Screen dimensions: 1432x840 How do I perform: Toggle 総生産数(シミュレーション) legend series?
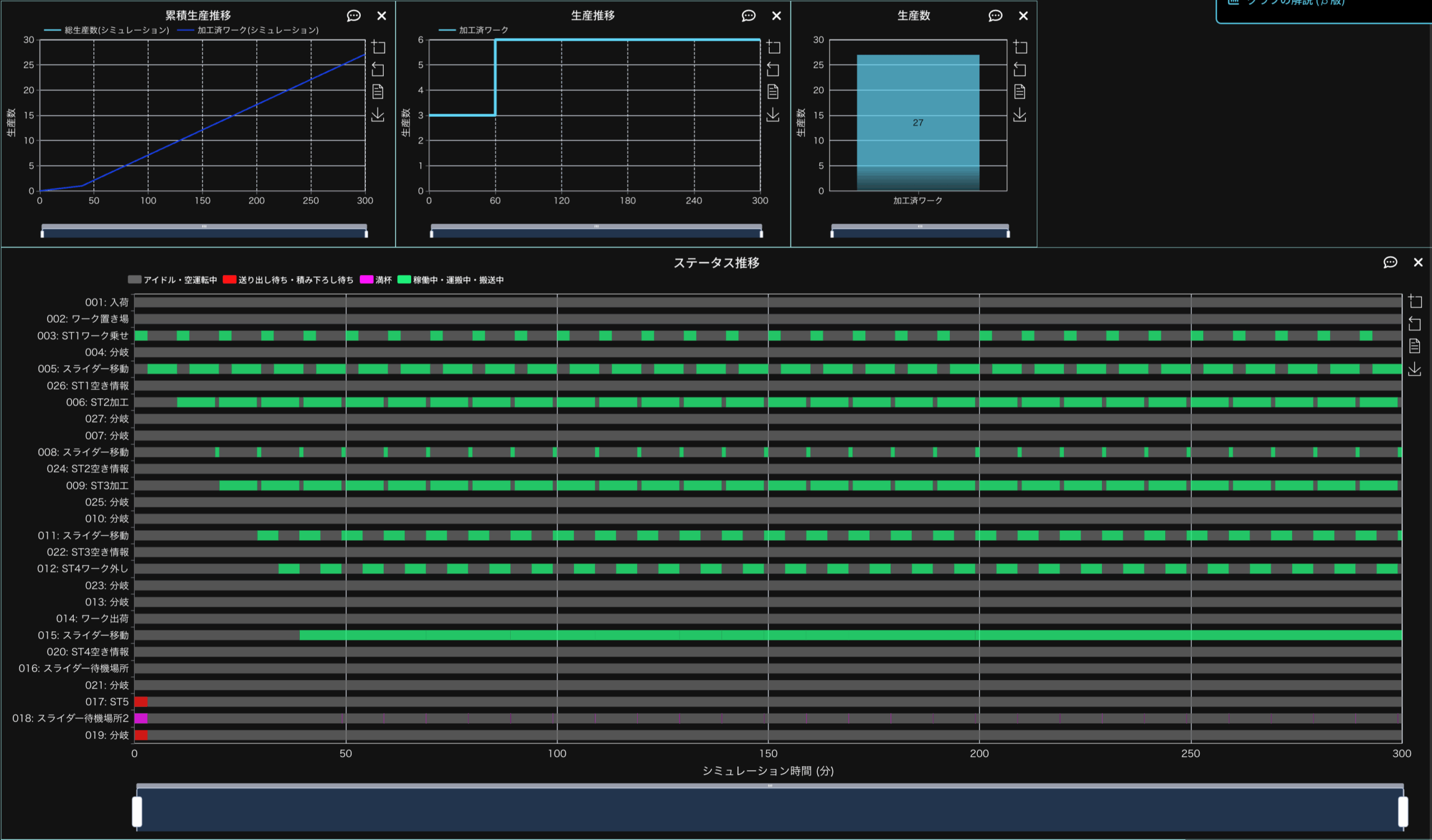click(x=116, y=30)
